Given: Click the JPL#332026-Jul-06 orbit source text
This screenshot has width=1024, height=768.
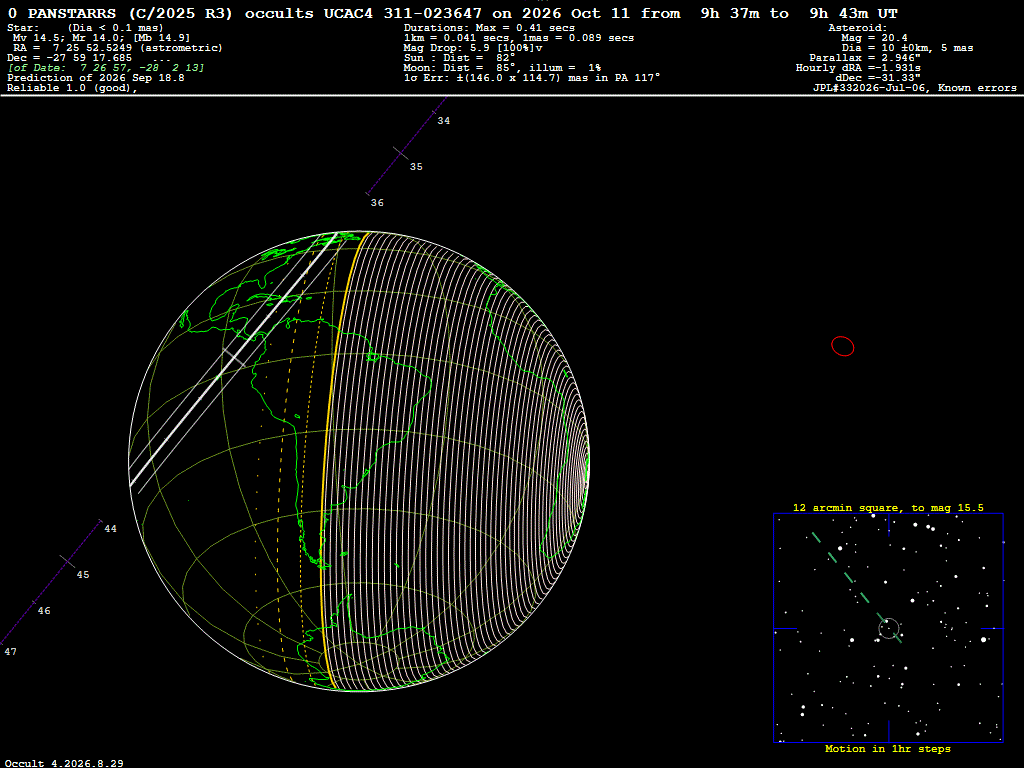Looking at the screenshot, I should tap(869, 88).
